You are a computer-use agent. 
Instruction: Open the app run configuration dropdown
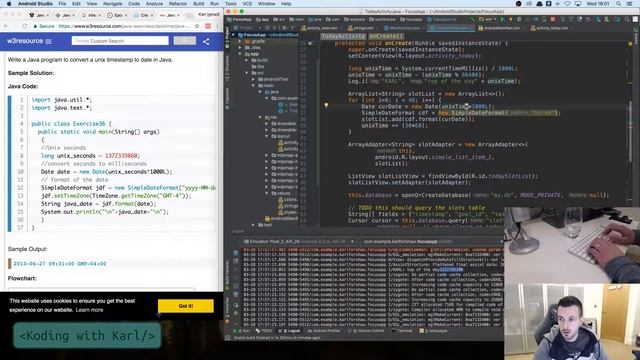[x=488, y=19]
